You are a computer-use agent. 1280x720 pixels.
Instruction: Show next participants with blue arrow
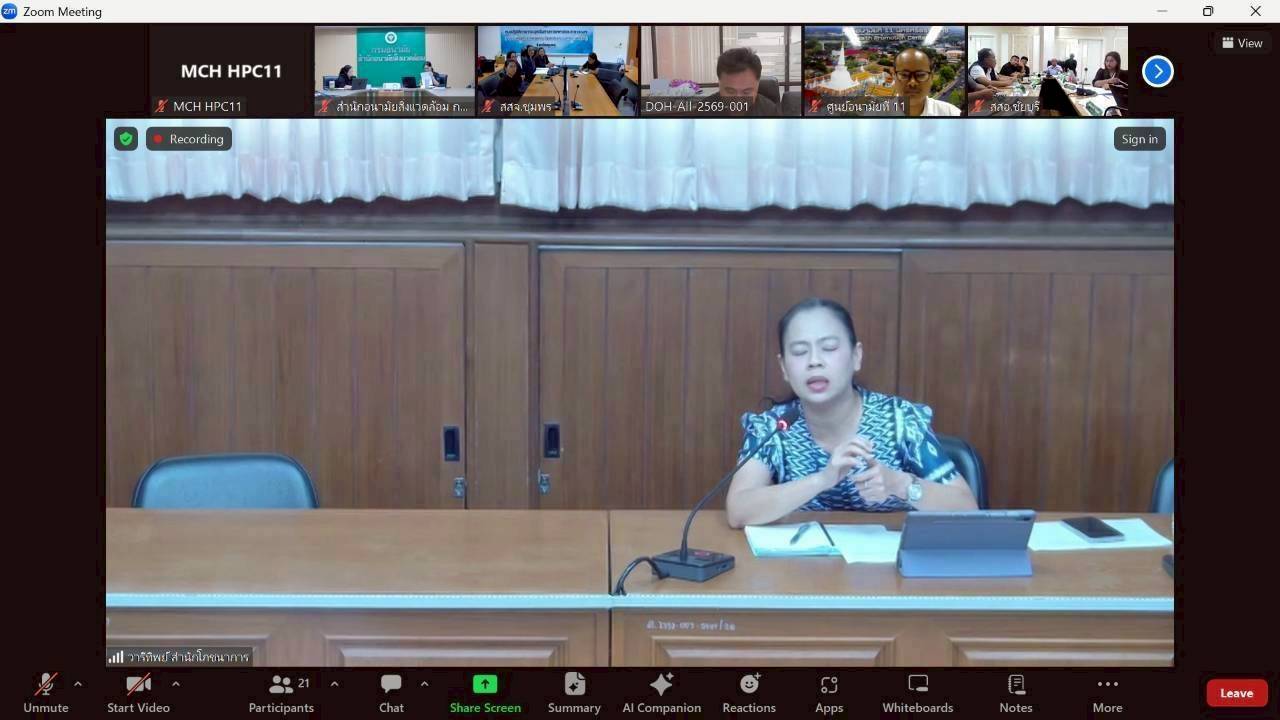click(x=1157, y=71)
